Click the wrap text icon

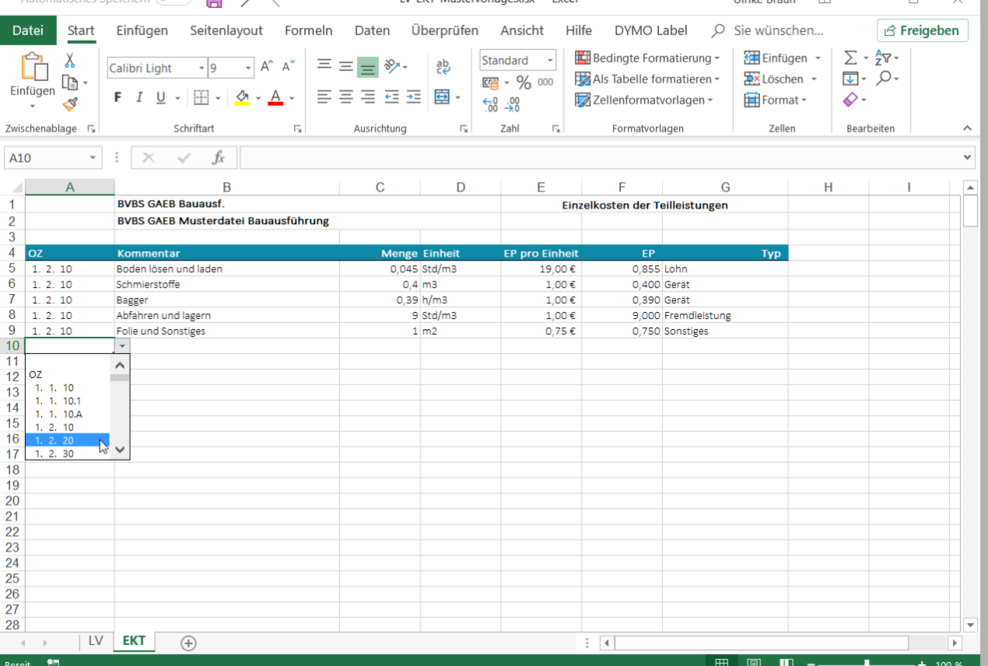click(443, 67)
